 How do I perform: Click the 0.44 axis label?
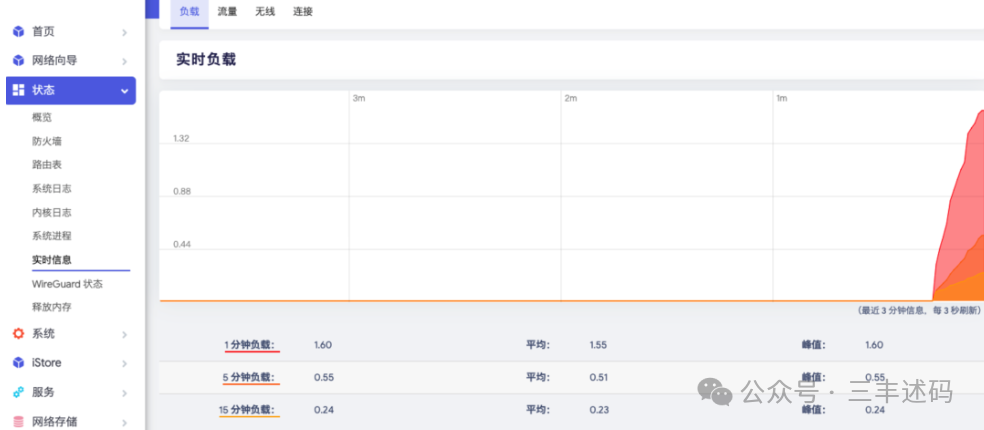181,244
